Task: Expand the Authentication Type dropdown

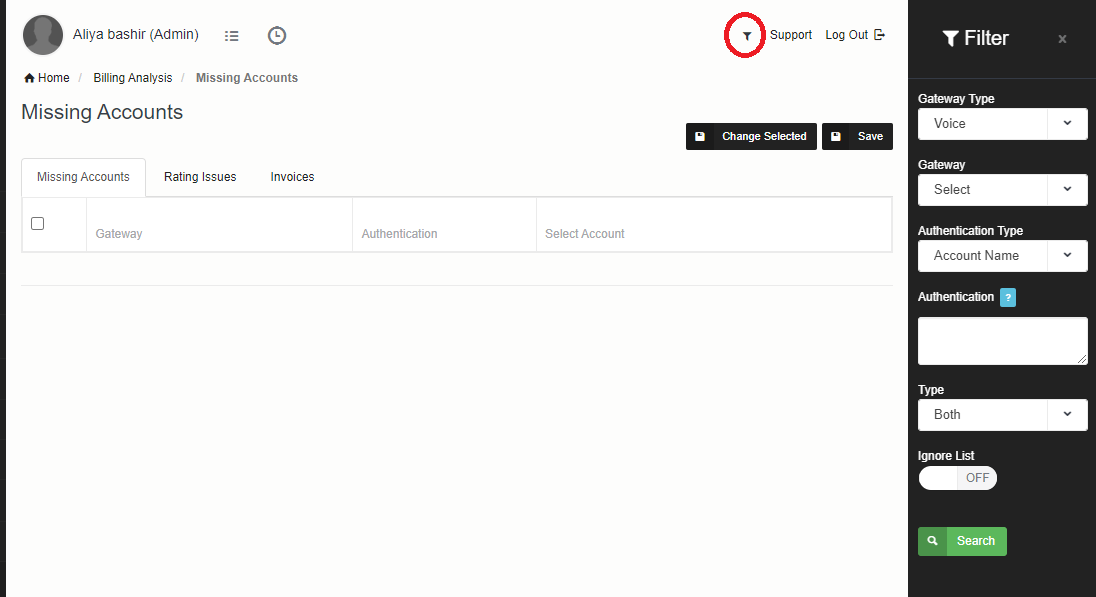Action: coord(1002,256)
